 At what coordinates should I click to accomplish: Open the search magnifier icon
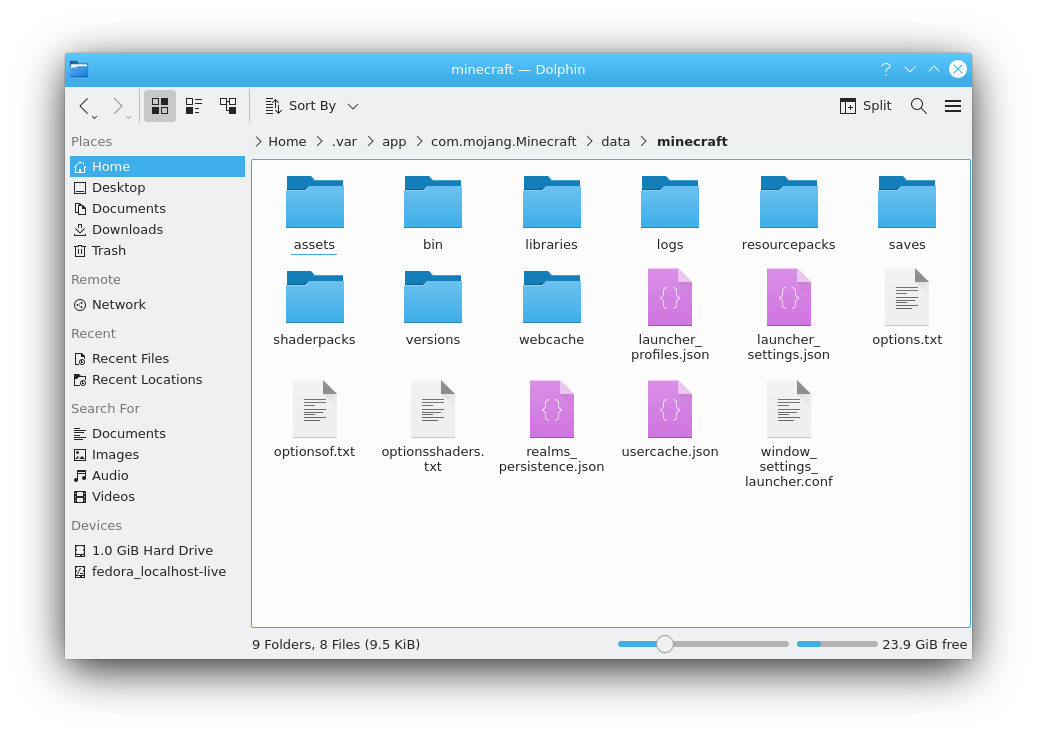(x=918, y=106)
